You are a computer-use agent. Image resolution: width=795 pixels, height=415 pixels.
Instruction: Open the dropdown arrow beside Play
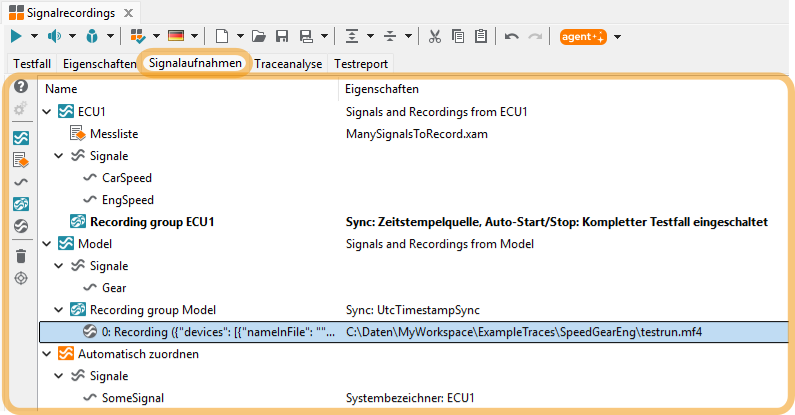click(x=34, y=36)
